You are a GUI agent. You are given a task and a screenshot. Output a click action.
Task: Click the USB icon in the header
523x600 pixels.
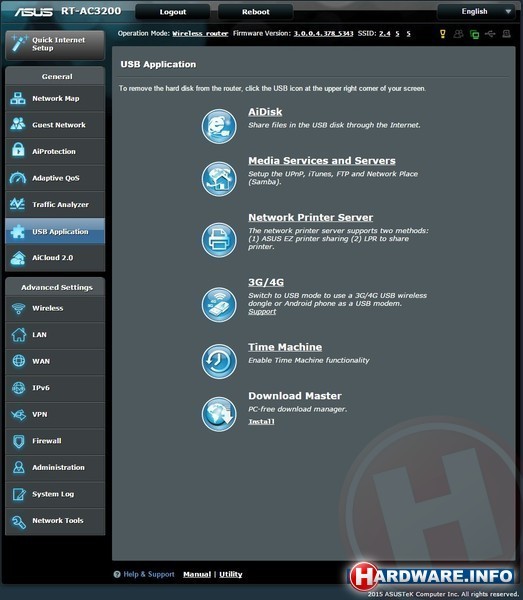490,34
